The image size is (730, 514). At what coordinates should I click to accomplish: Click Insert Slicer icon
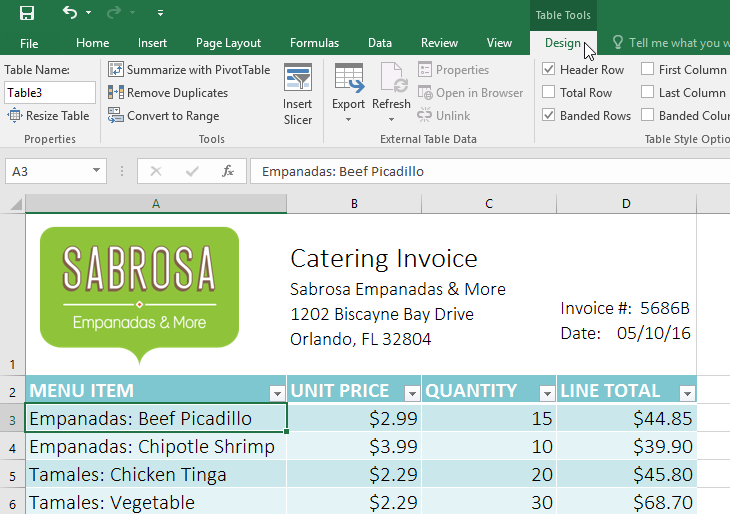pyautogui.click(x=297, y=79)
